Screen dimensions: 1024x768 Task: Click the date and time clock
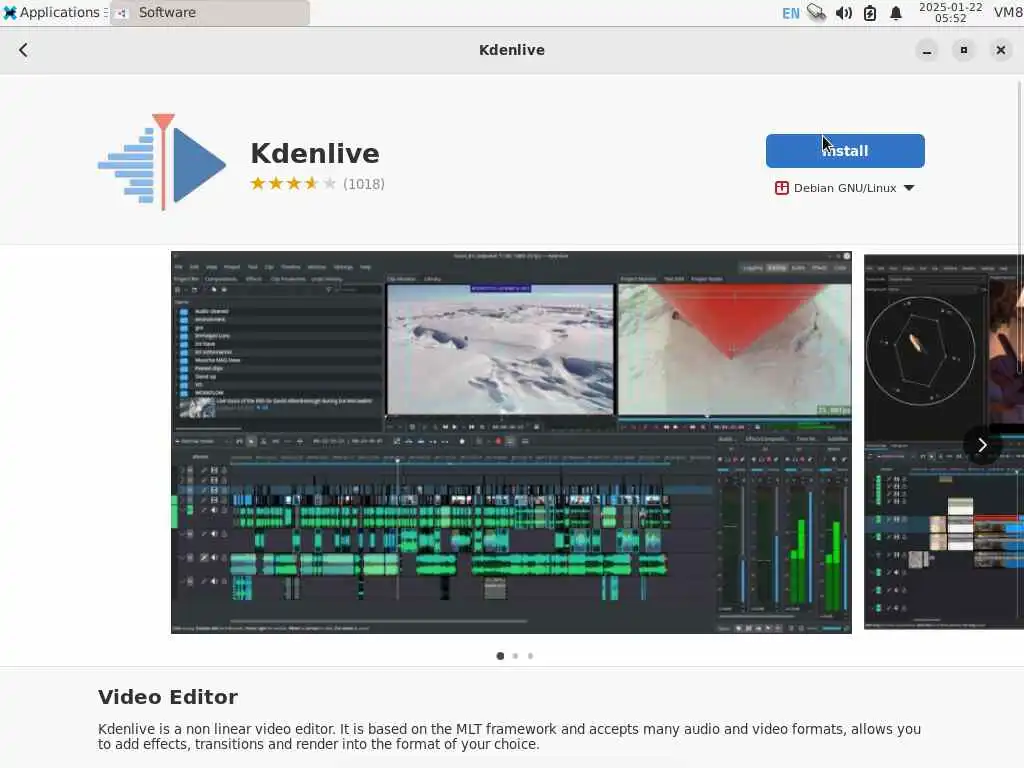point(950,12)
